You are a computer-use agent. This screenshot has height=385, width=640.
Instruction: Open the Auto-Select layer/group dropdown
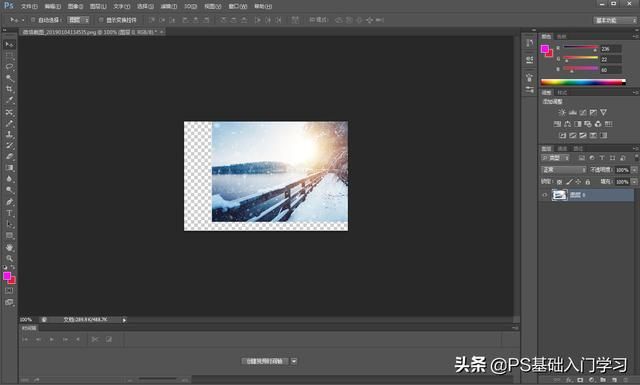(x=78, y=20)
